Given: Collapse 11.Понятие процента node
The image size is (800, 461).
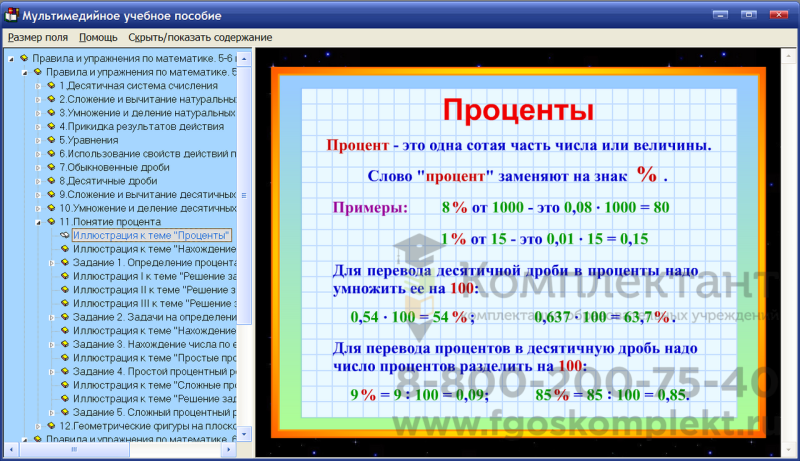Looking at the screenshot, I should tap(38, 222).
